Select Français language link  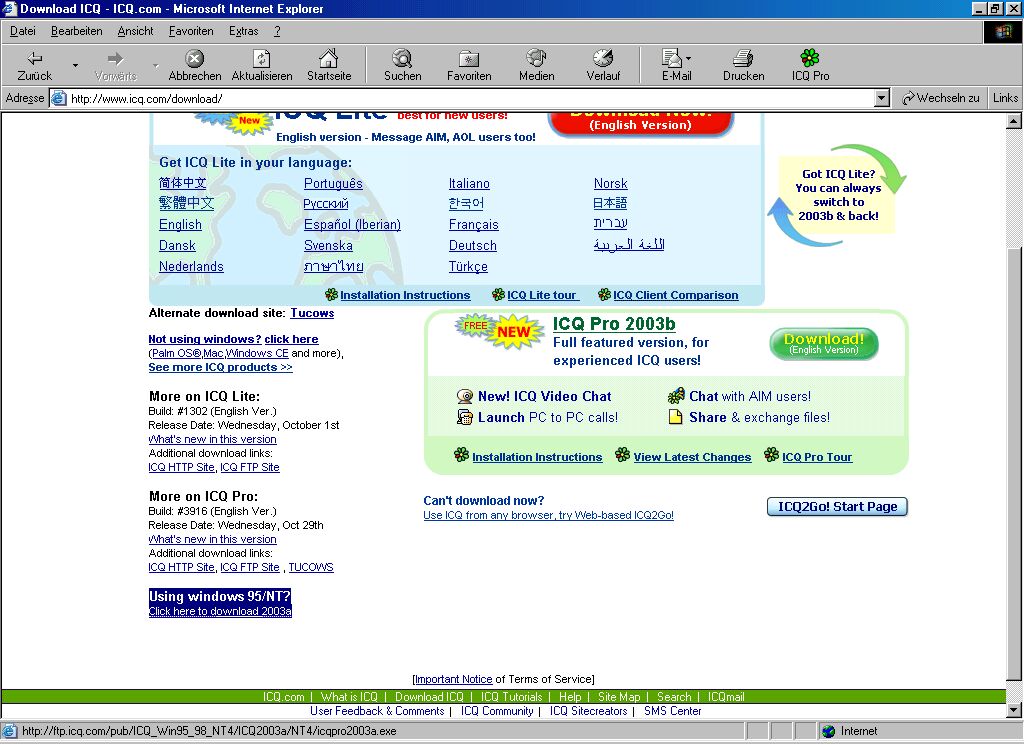pyautogui.click(x=473, y=225)
